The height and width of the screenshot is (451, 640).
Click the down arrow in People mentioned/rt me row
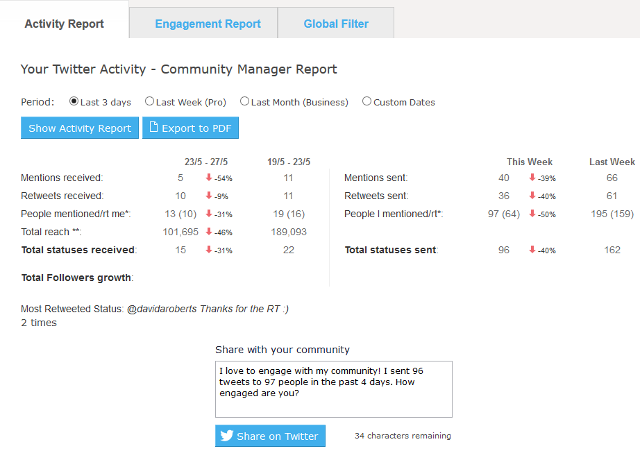[209, 213]
